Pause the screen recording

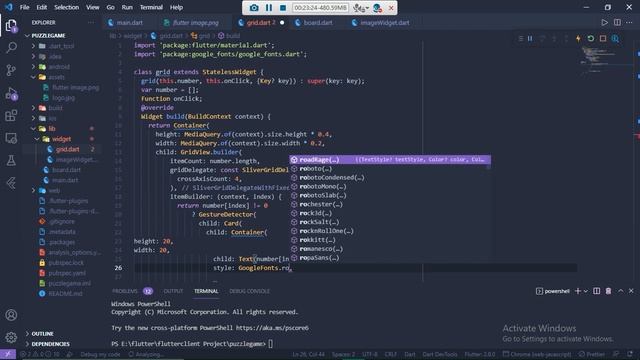[x=269, y=8]
